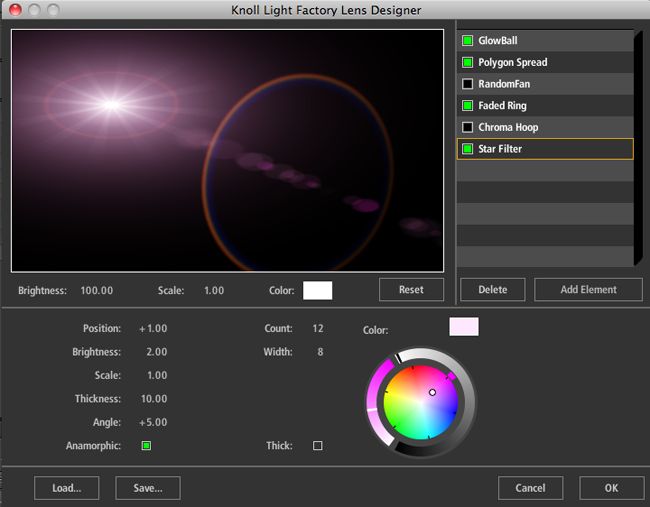This screenshot has height=507, width=650.
Task: Edit the Count value 12
Action: [x=318, y=328]
